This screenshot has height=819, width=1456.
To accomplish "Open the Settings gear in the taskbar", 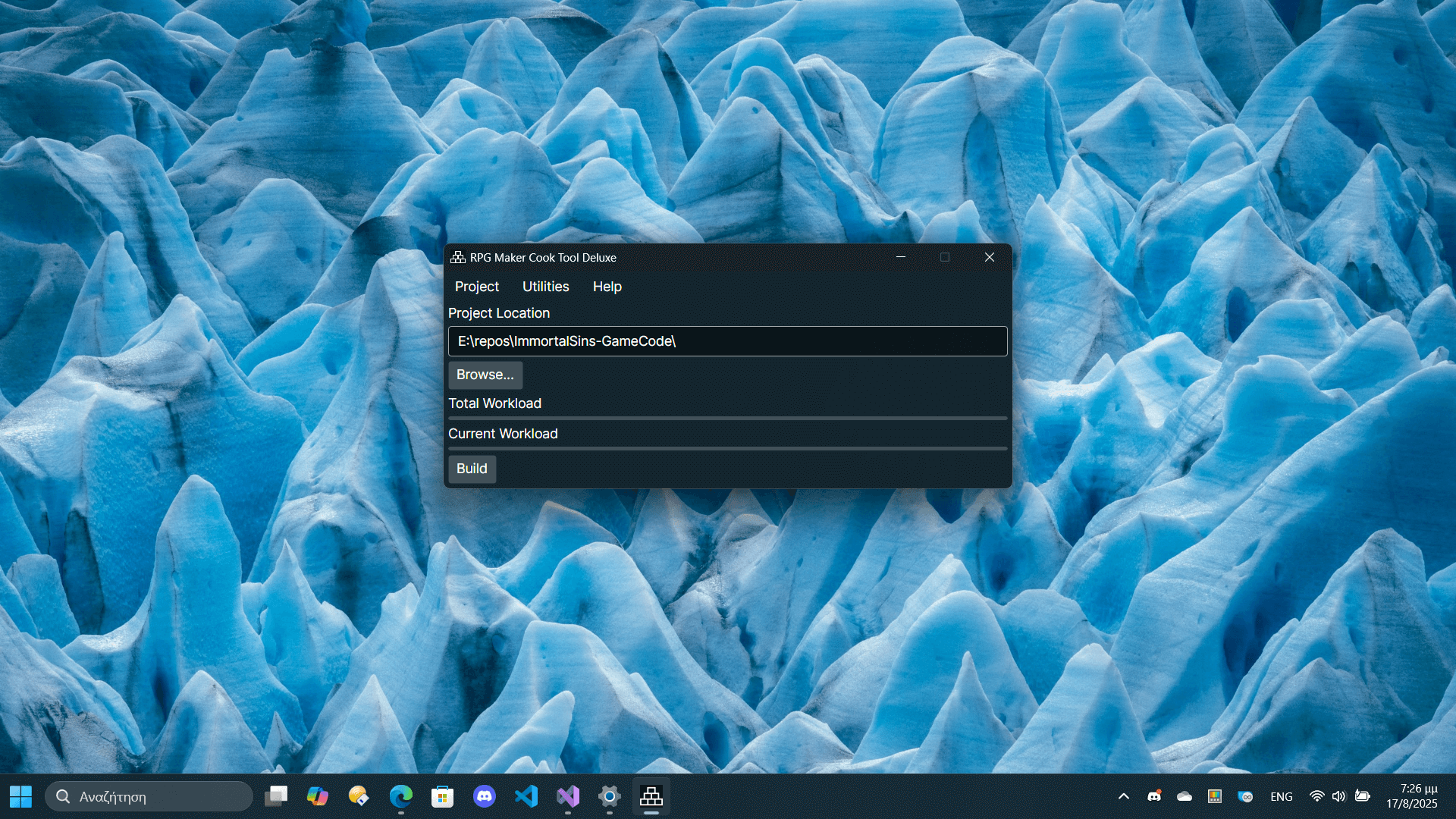I will 609,796.
